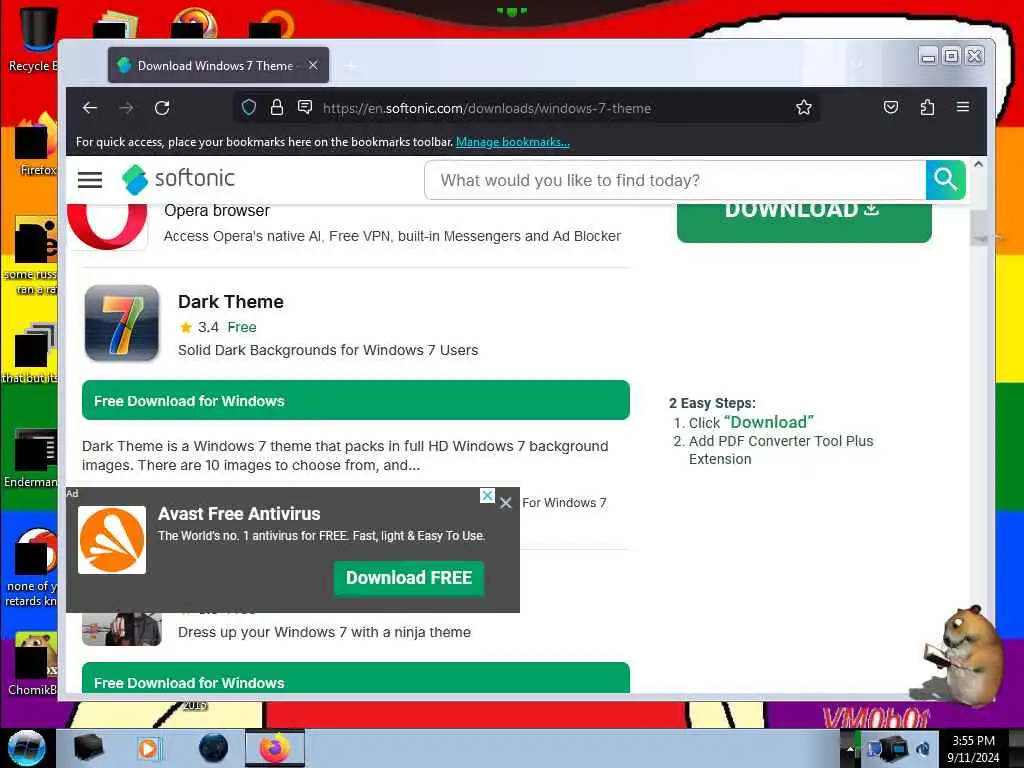The width and height of the screenshot is (1024, 768).
Task: Save page to Pocket
Action: pos(891,107)
